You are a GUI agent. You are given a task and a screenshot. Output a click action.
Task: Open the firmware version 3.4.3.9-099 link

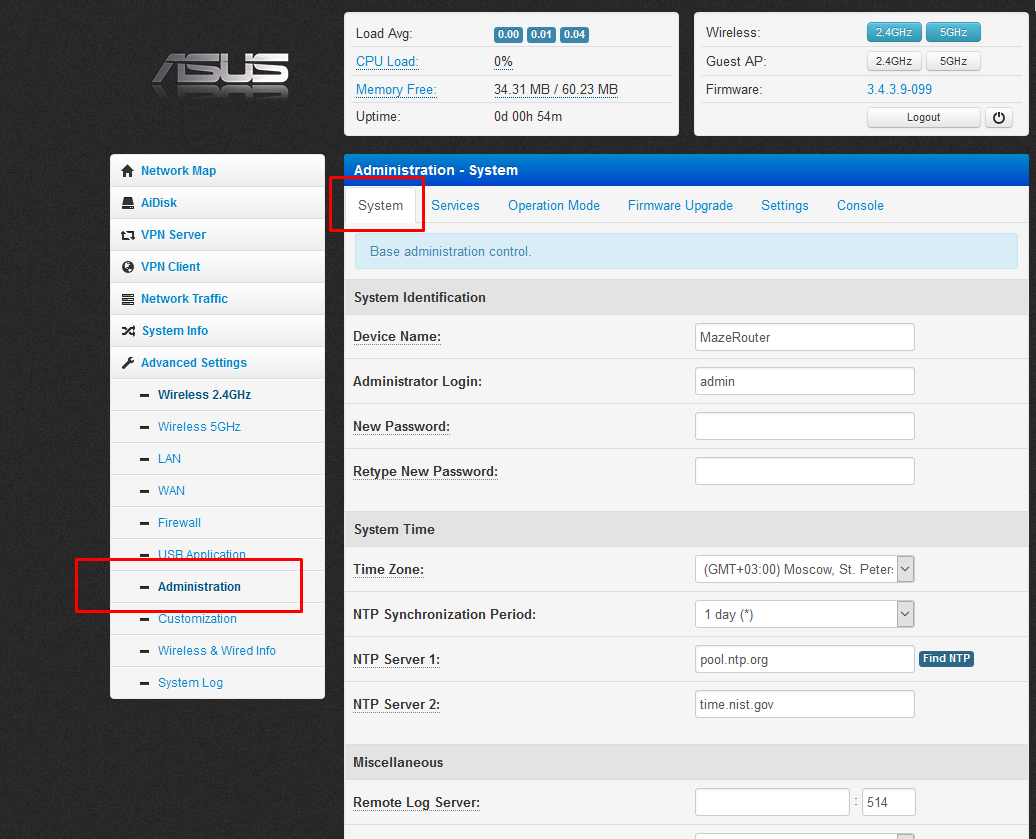899,90
